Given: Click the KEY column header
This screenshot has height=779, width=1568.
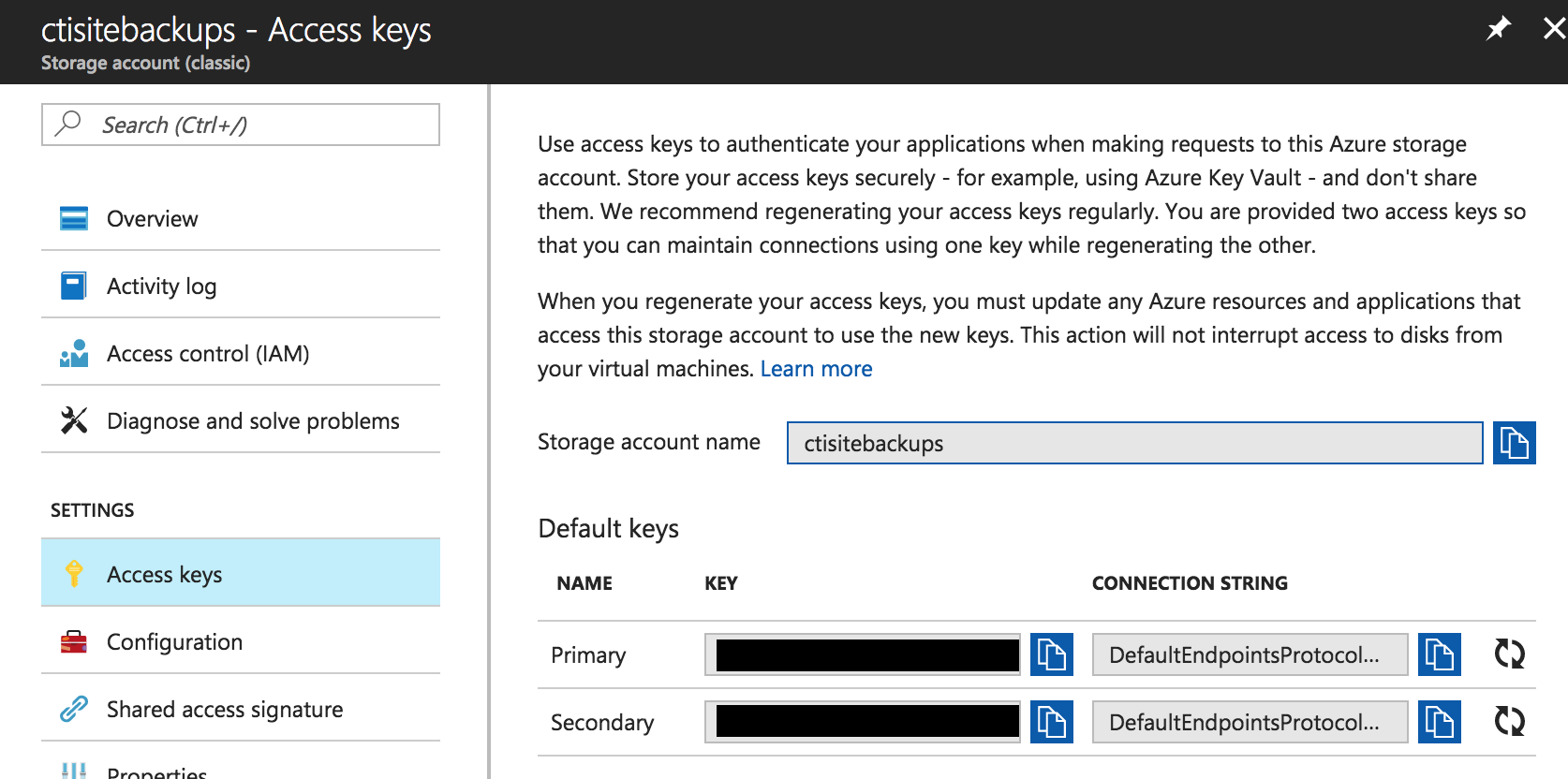Looking at the screenshot, I should [x=721, y=583].
